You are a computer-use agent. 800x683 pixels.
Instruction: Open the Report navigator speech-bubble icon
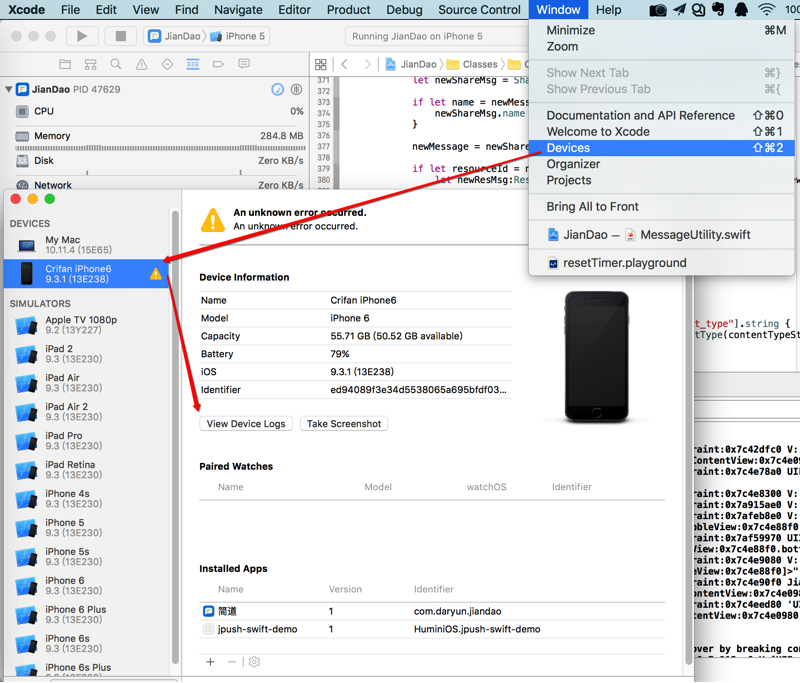244,64
